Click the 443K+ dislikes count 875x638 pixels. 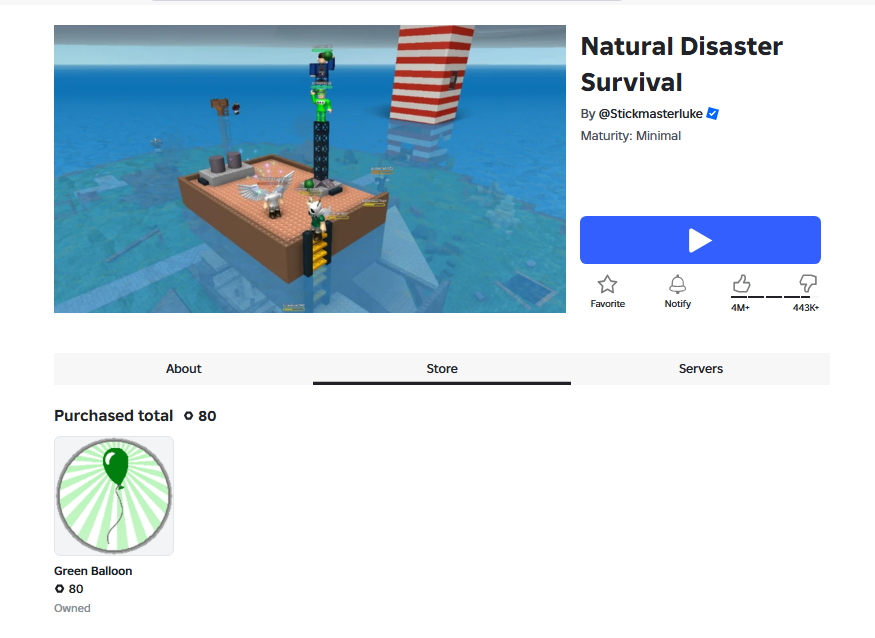coord(806,308)
